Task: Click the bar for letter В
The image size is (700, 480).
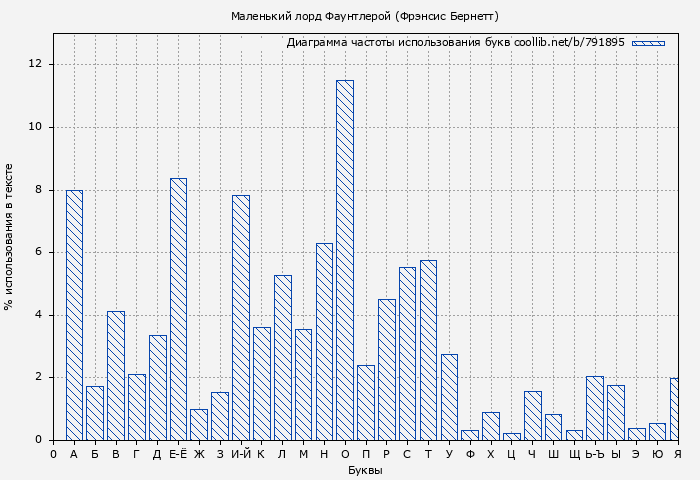Action: (x=116, y=375)
